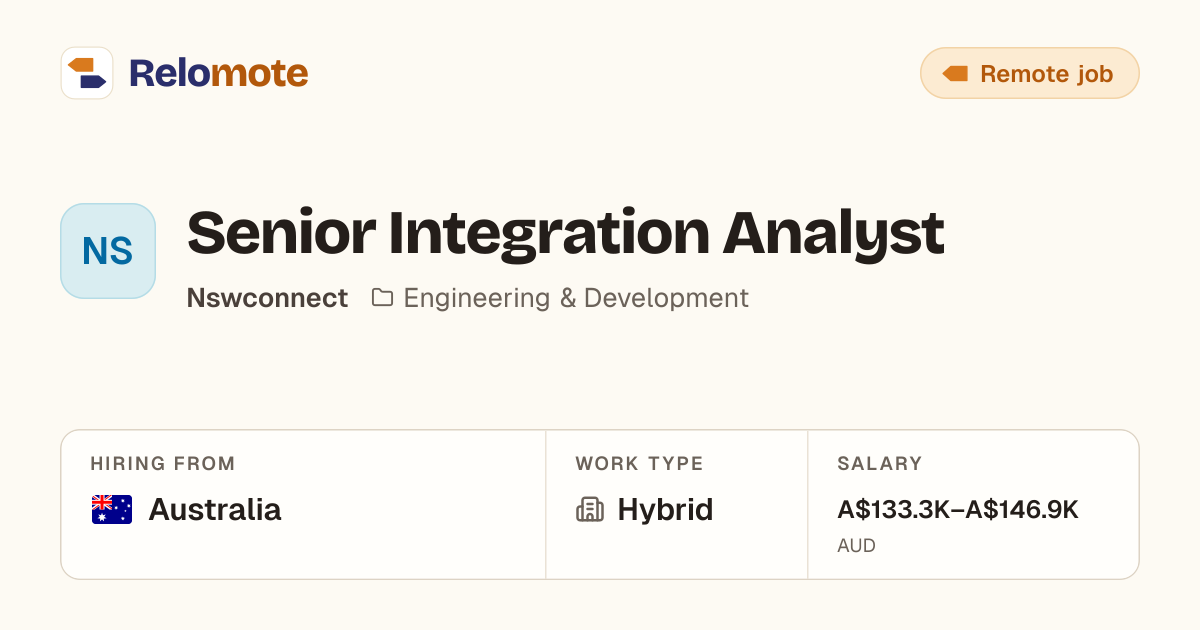Click the WORK TYPE label
Viewport: 1200px width, 630px height.
click(x=639, y=464)
